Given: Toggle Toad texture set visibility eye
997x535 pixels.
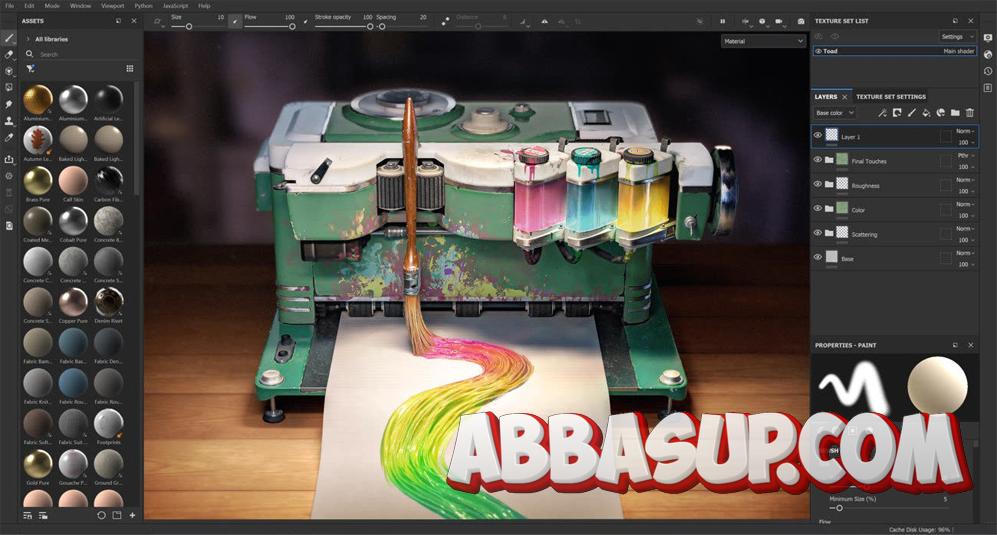Looking at the screenshot, I should point(818,51).
